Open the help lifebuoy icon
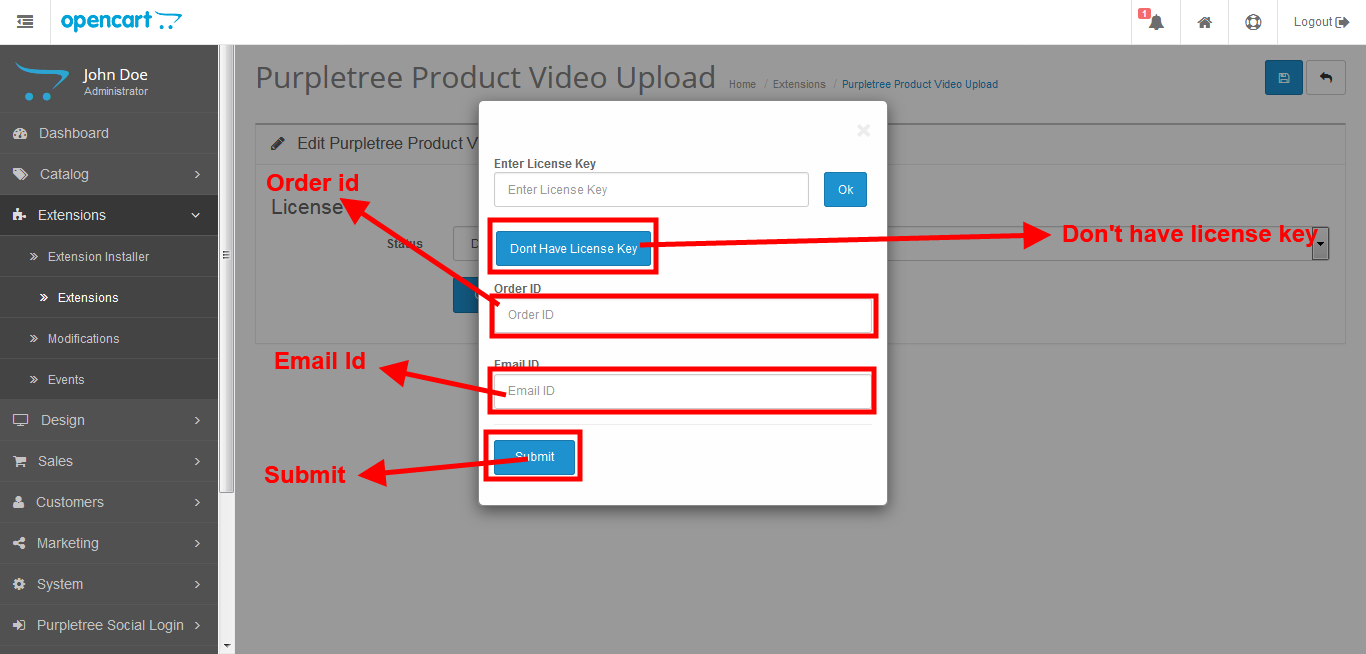 click(x=1253, y=22)
